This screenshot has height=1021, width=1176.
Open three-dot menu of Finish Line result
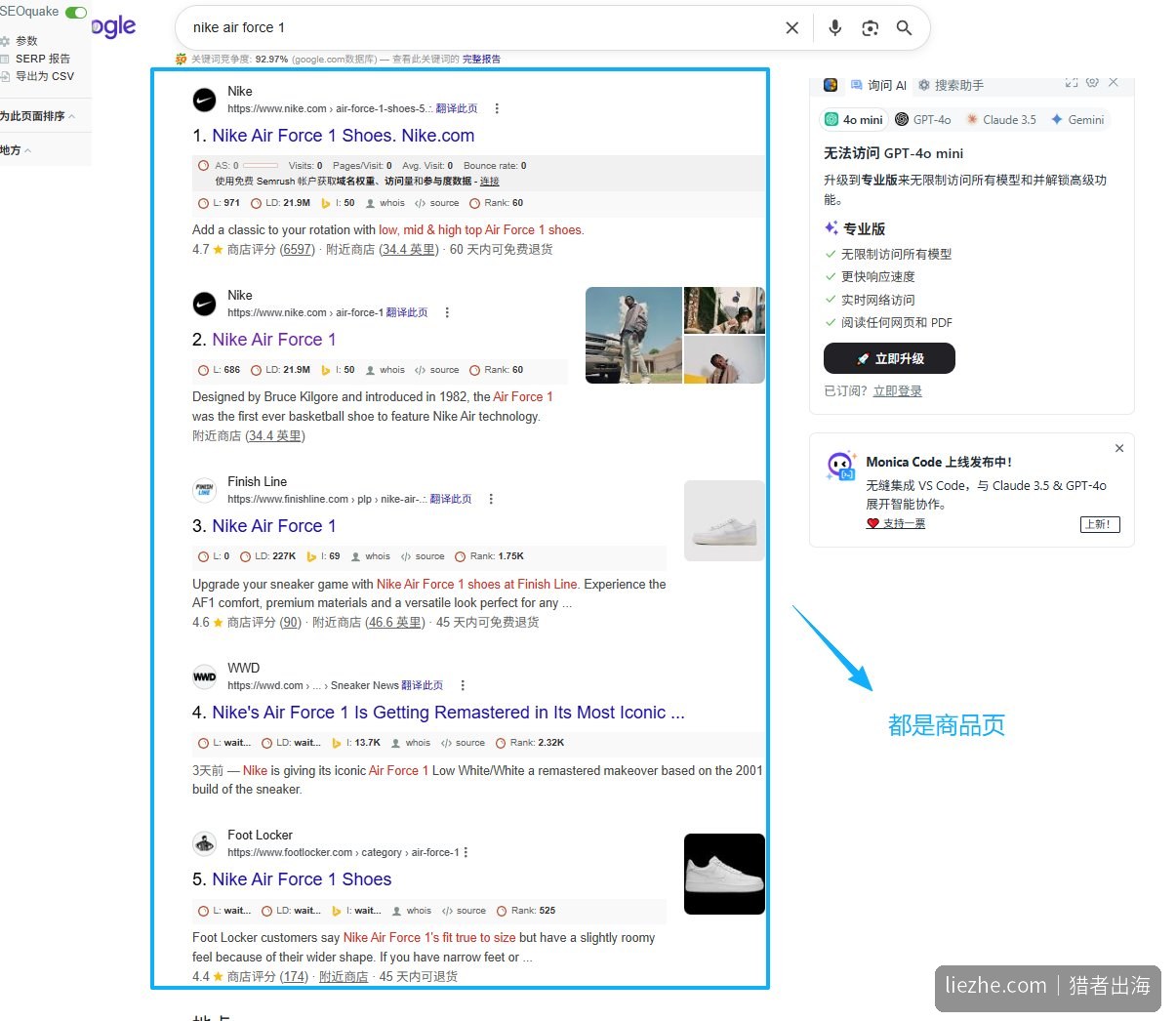491,499
